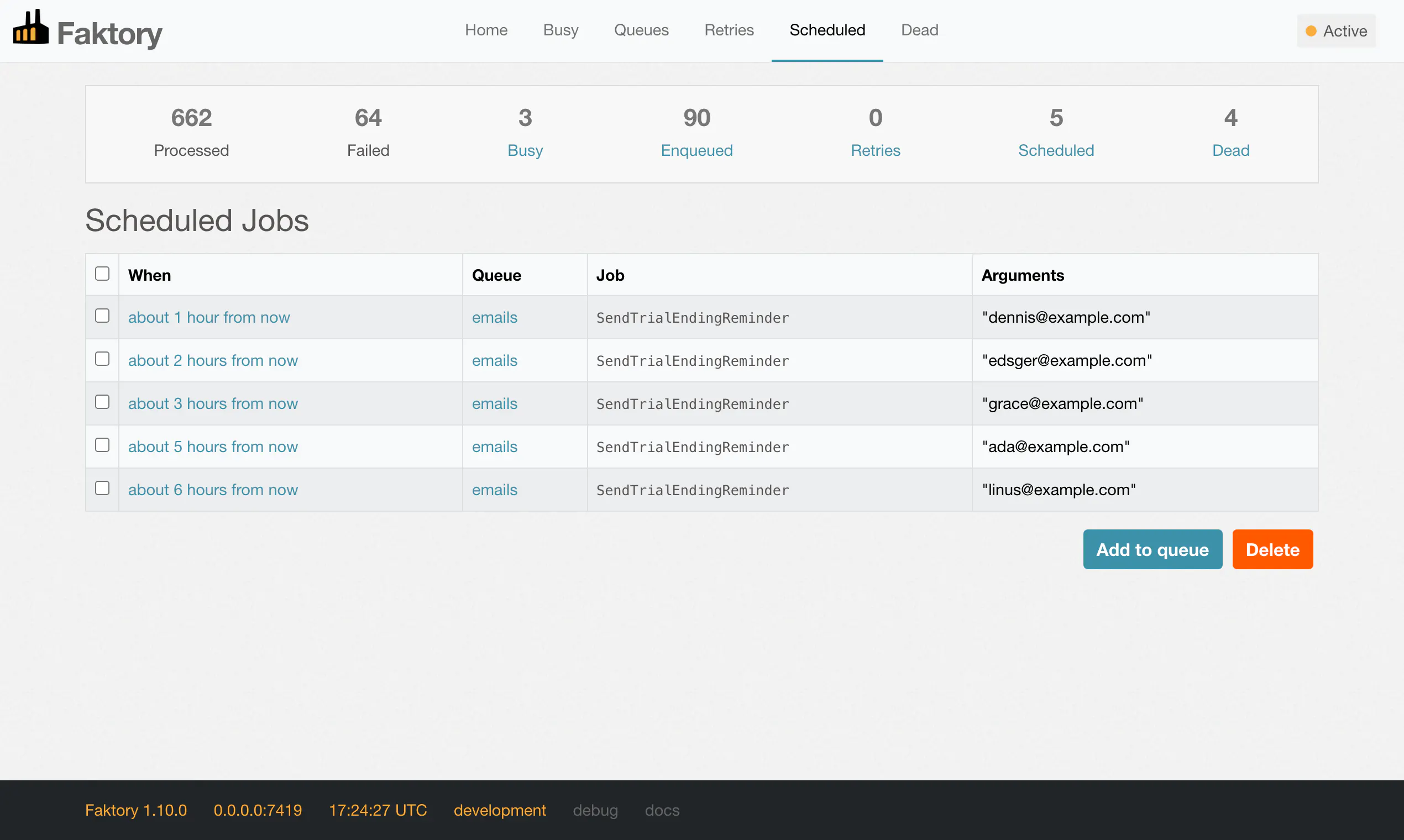Screen dimensions: 1404x840
Task: Open the 'about 6 hours from now' job
Action: point(213,490)
